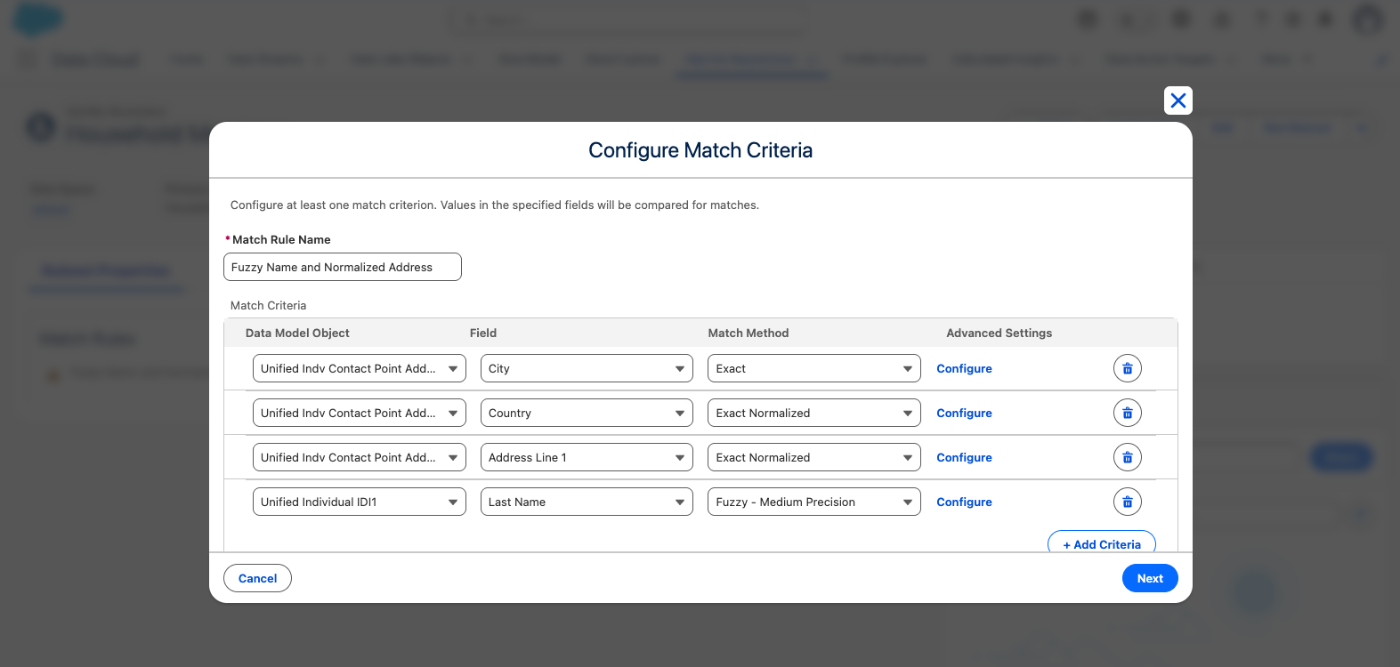Open the Exact match method dropdown for City
Viewport: 1400px width, 667px height.
[814, 368]
